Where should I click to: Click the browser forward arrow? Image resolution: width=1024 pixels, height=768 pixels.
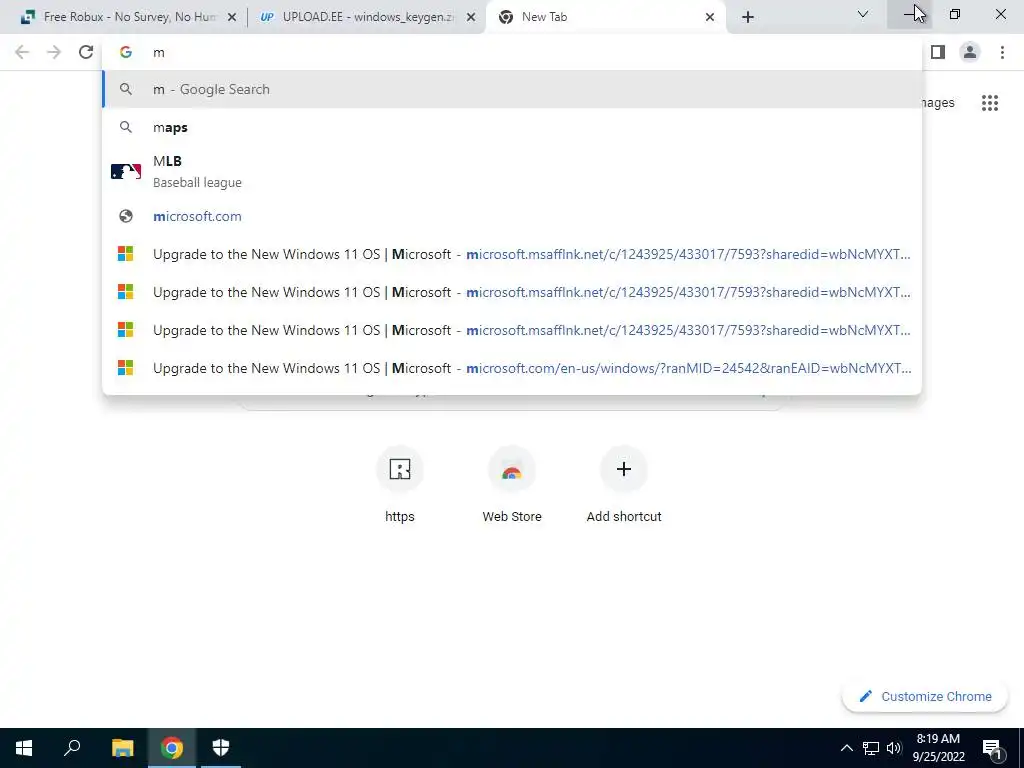(x=54, y=52)
